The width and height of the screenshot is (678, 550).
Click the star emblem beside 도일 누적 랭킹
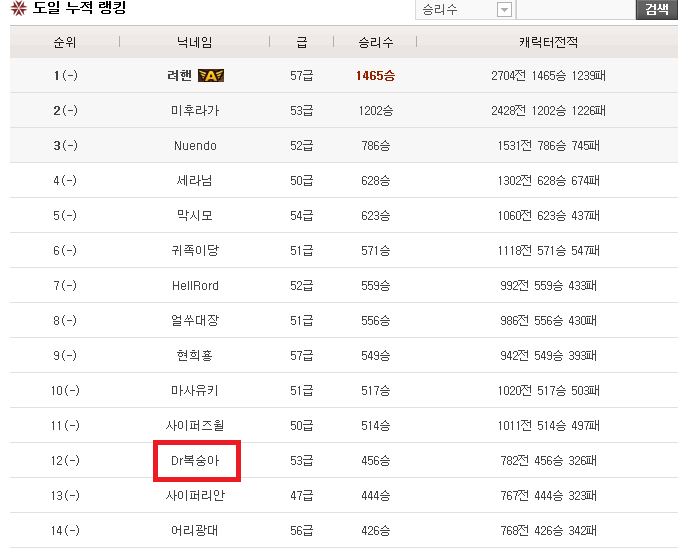coord(18,8)
